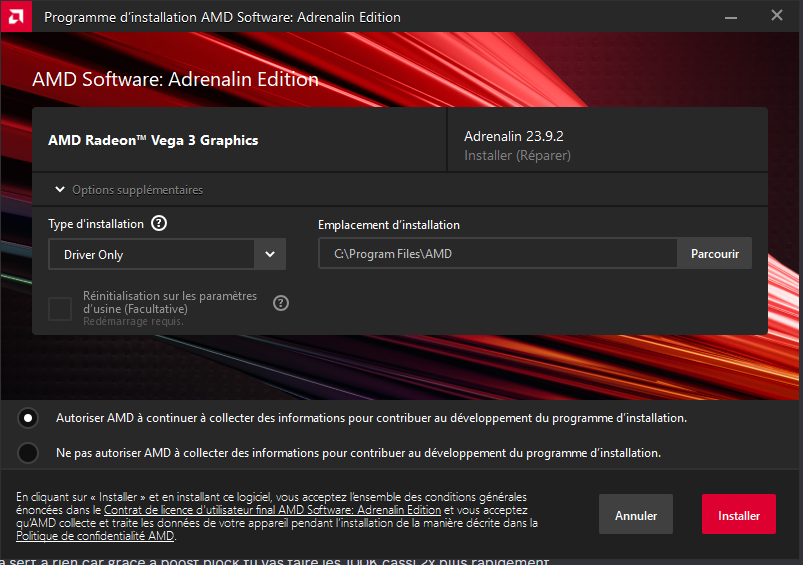Select Autoriser AMD à continuer à collecter
Image resolution: width=803 pixels, height=565 pixels.
tap(28, 418)
